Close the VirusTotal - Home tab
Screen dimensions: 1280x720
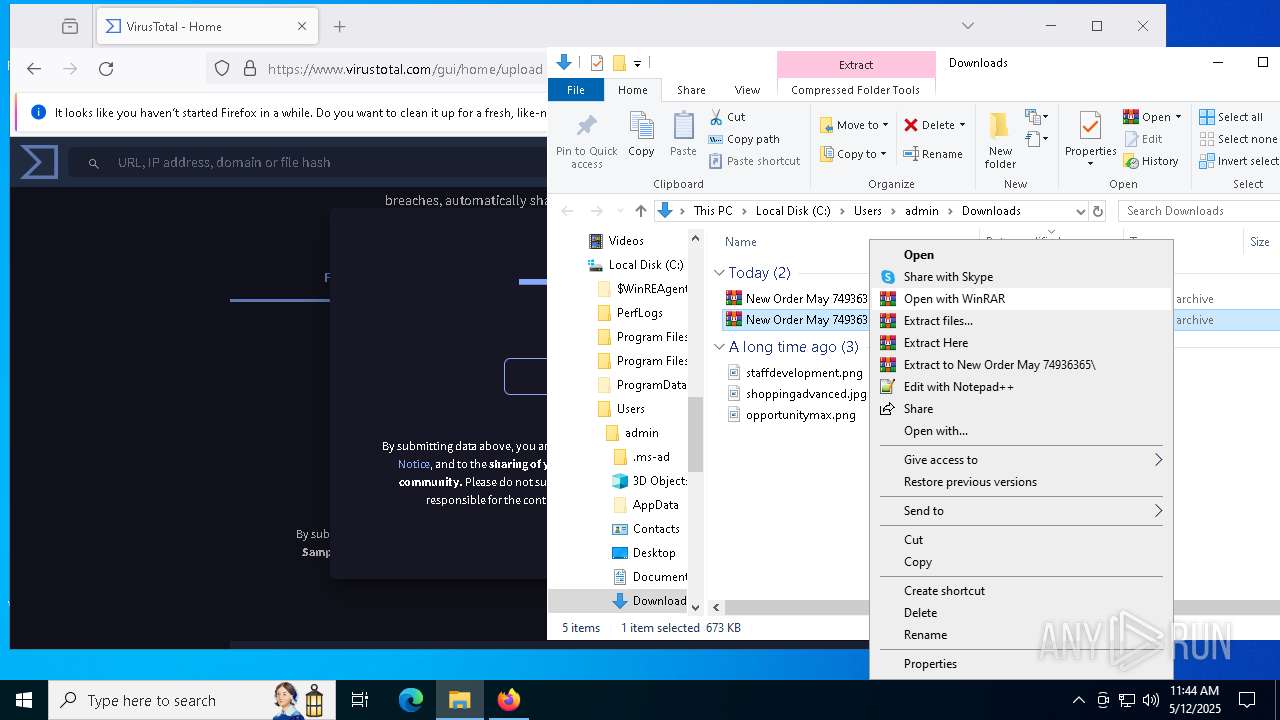[x=302, y=27]
